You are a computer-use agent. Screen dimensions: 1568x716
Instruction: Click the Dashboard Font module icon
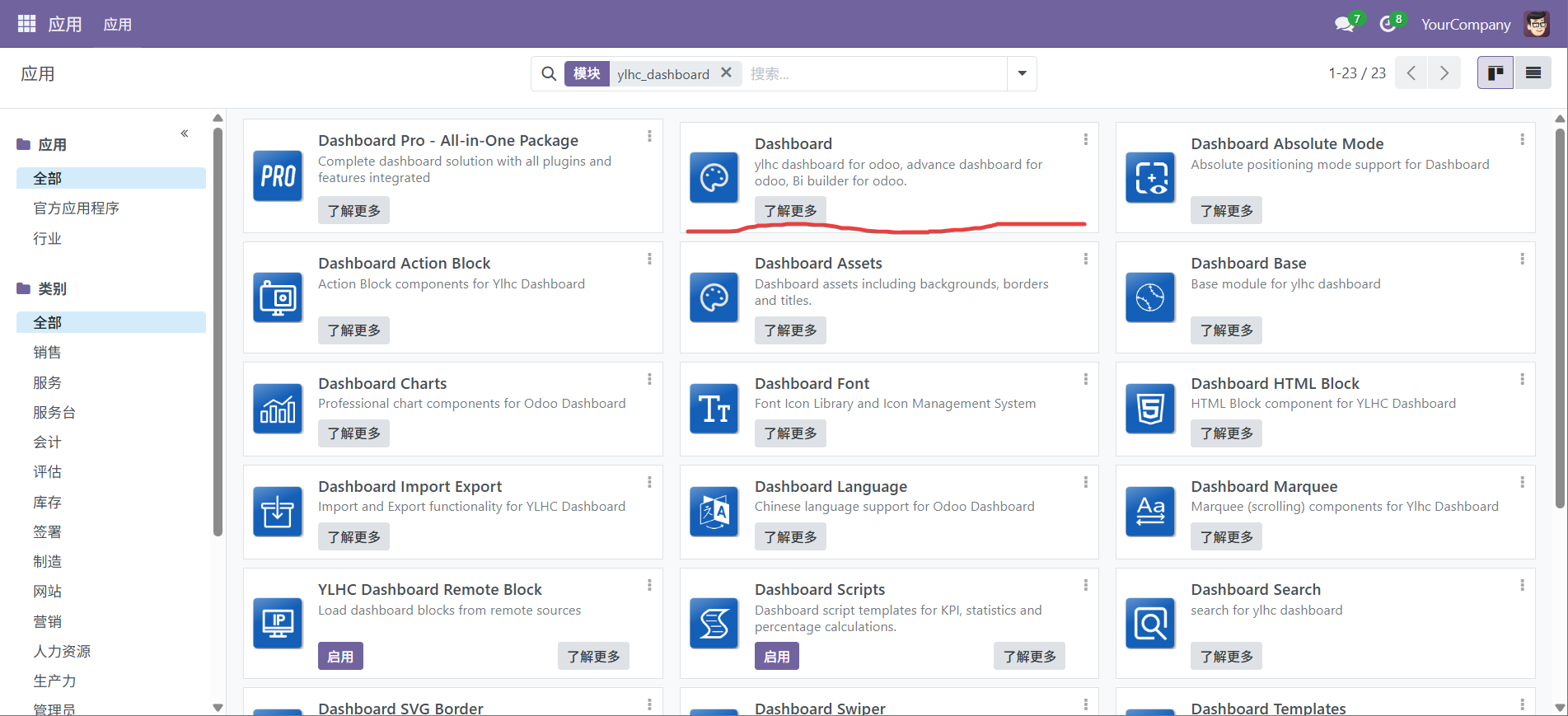(x=714, y=409)
